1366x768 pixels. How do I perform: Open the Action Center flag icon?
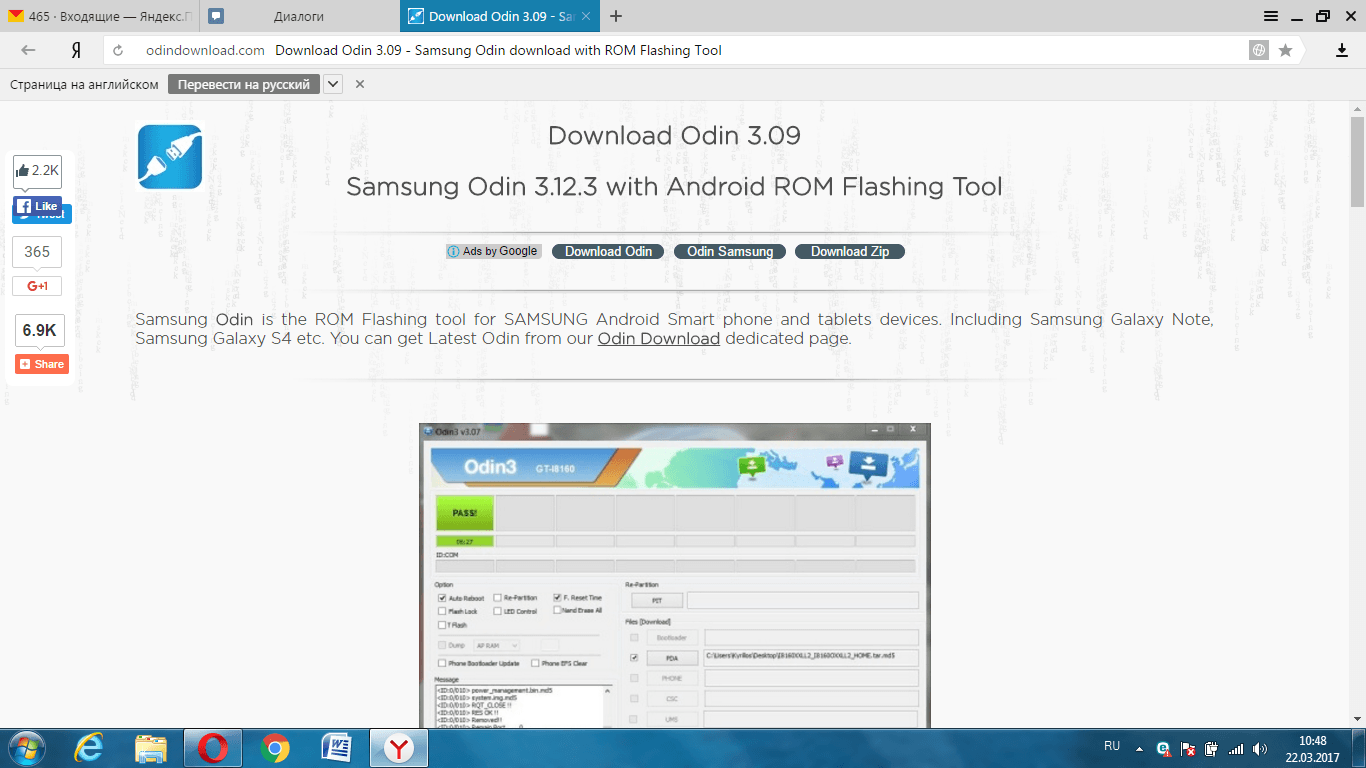coord(1188,748)
